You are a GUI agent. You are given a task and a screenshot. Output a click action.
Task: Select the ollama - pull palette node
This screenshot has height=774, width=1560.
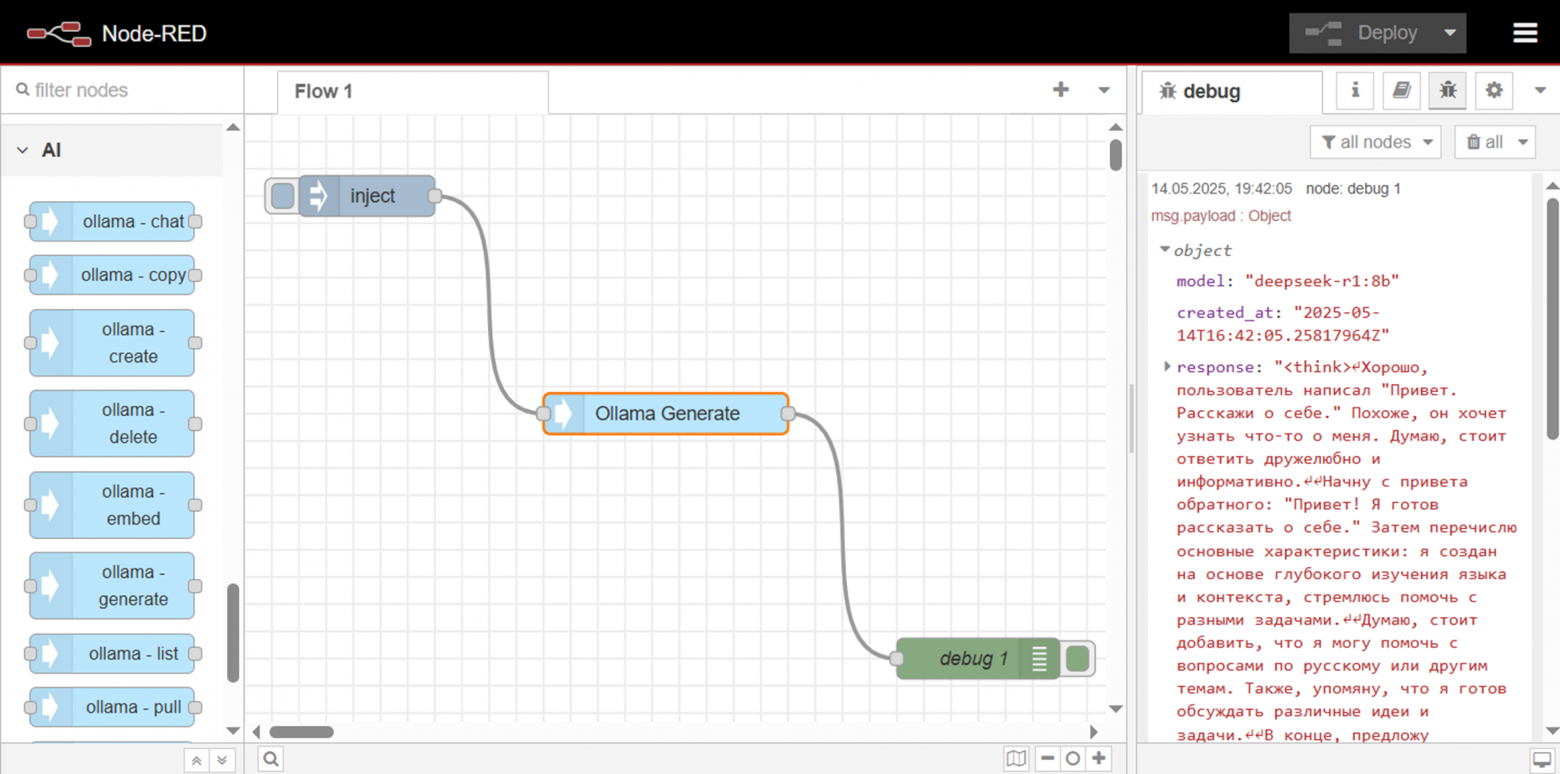(x=112, y=707)
